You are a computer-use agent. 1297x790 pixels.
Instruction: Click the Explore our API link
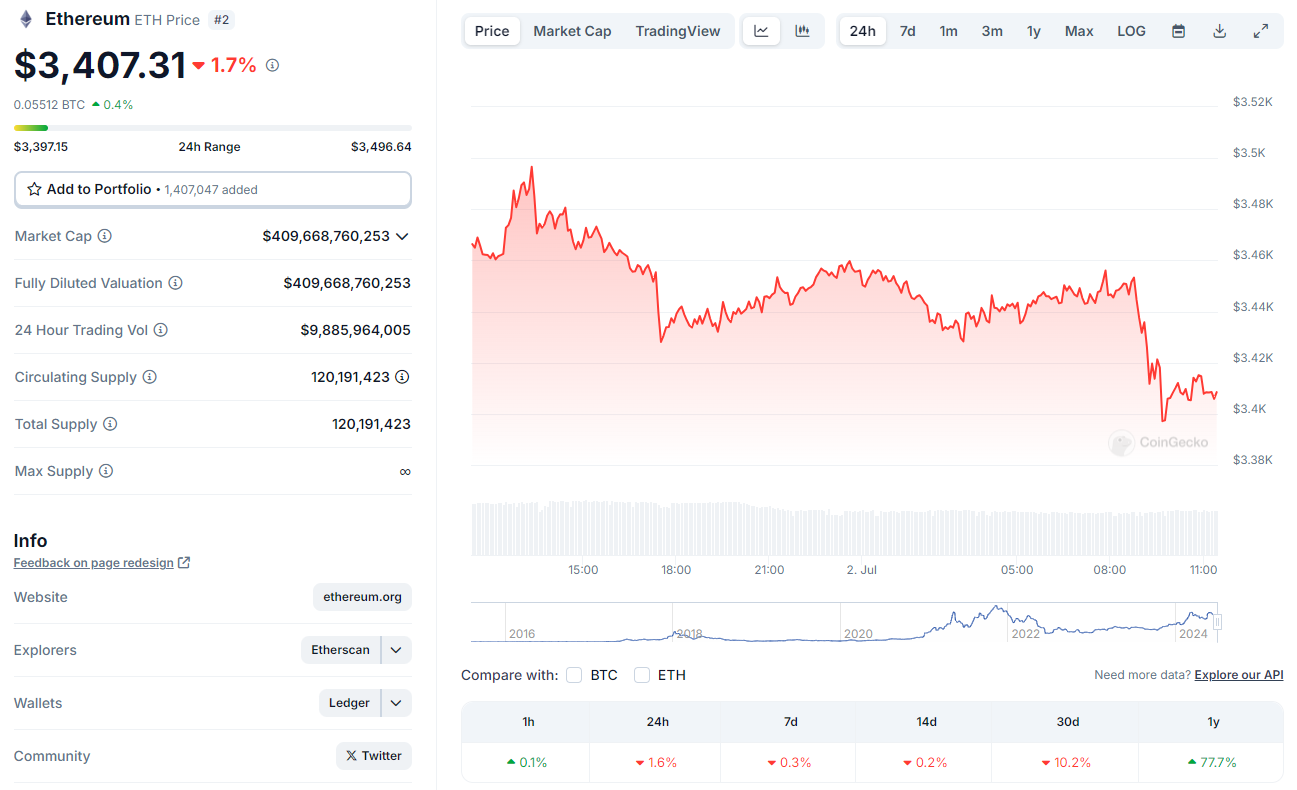(1238, 675)
